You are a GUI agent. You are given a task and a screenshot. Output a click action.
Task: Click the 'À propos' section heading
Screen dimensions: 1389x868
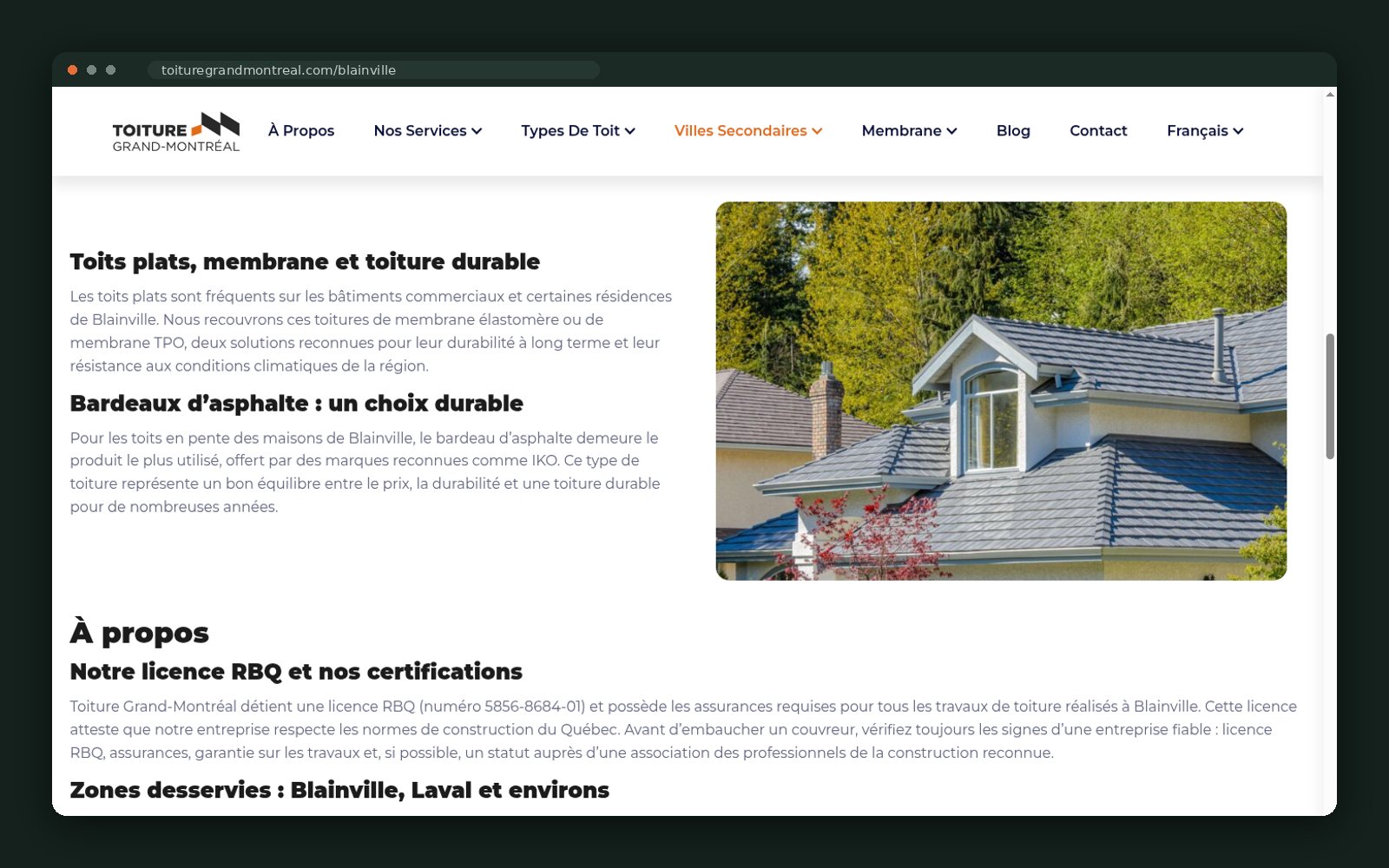tap(139, 632)
